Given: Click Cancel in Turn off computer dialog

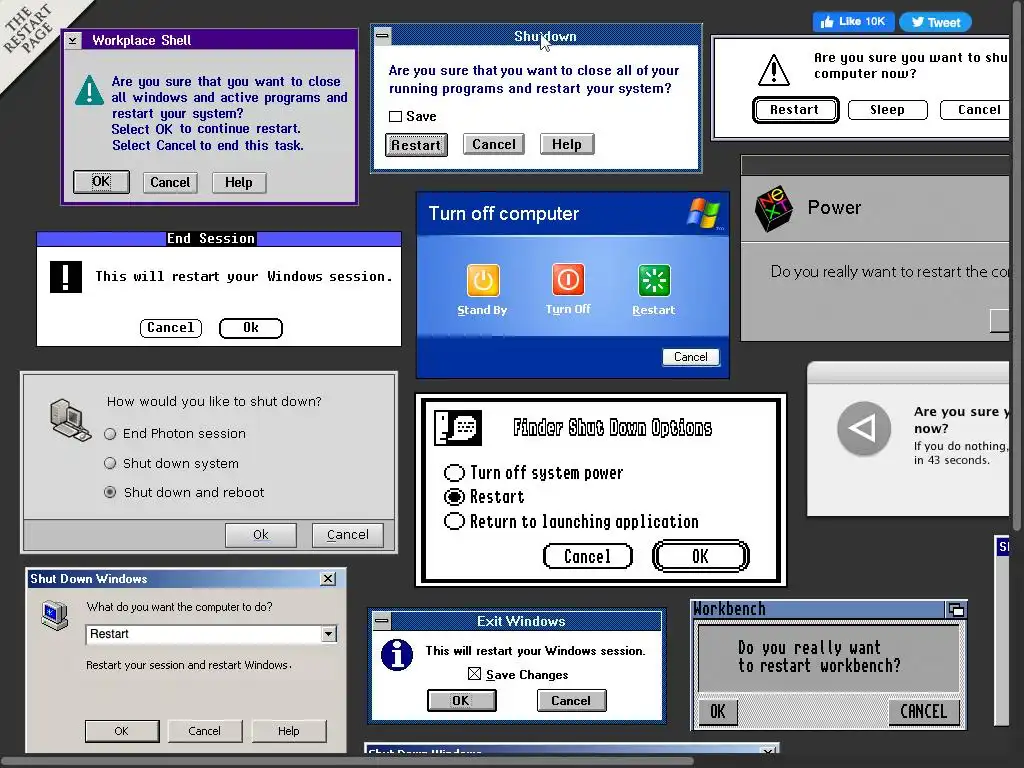Looking at the screenshot, I should 691,357.
